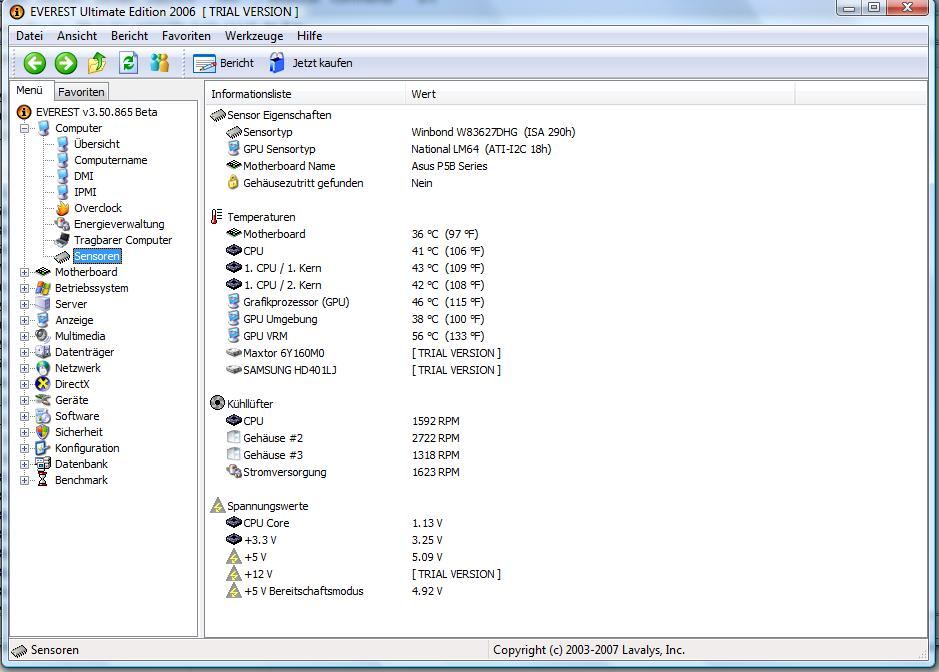The width and height of the screenshot is (939, 672).
Task: Click the Bericht toolbar button
Action: click(223, 63)
